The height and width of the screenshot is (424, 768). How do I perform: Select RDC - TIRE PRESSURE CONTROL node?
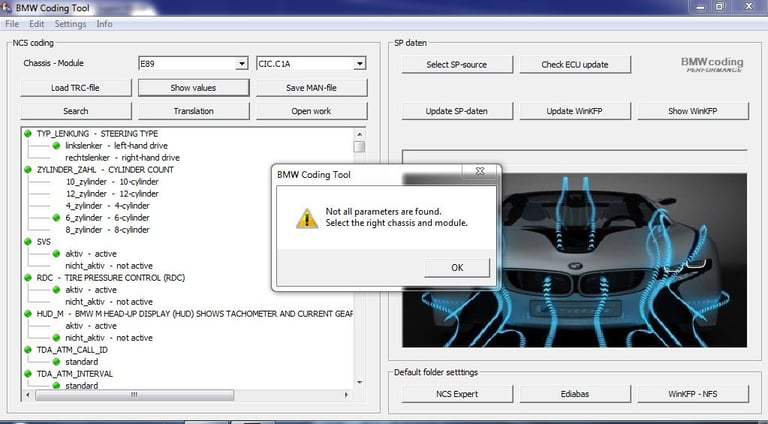(111, 278)
